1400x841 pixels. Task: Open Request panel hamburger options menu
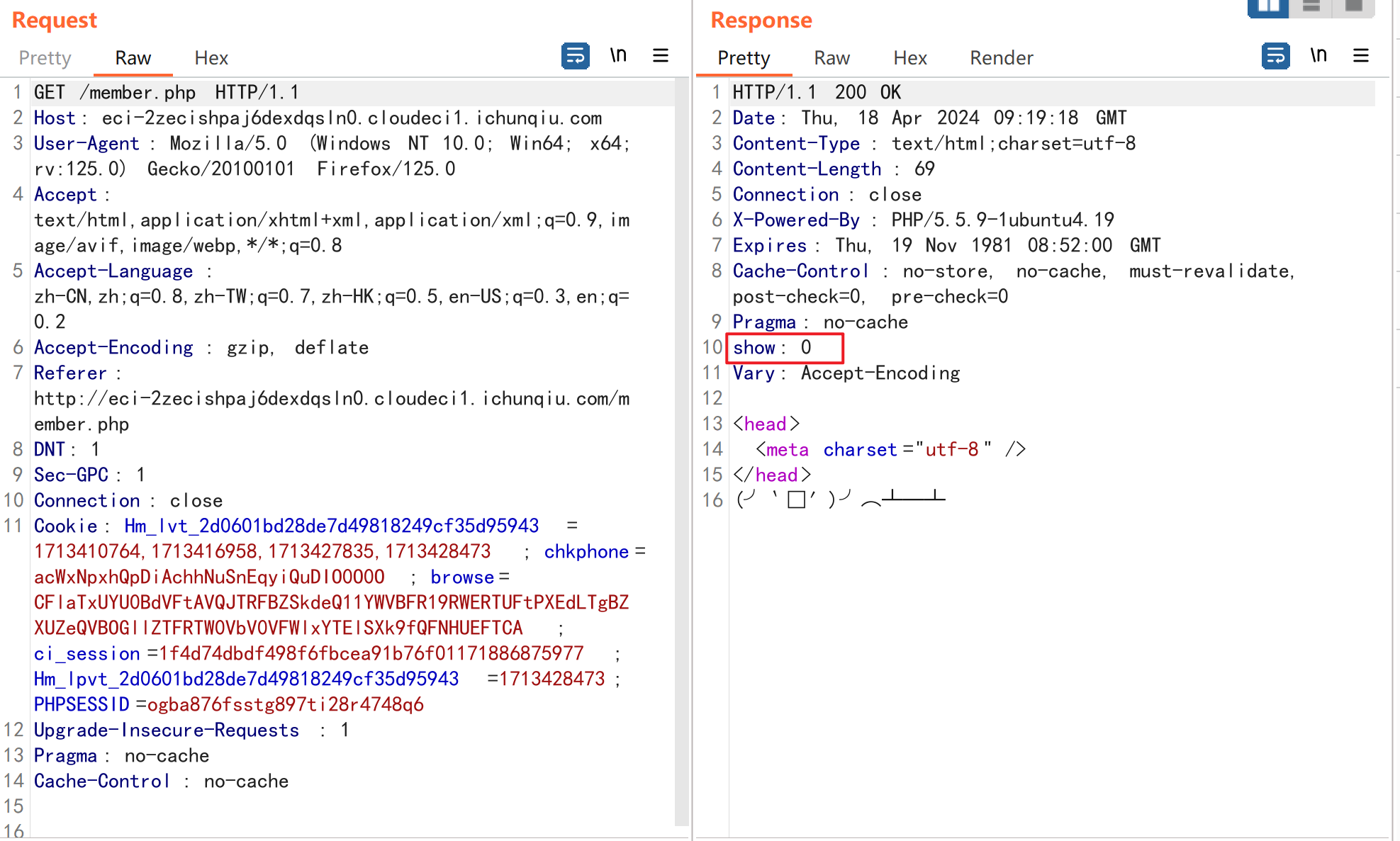click(661, 56)
